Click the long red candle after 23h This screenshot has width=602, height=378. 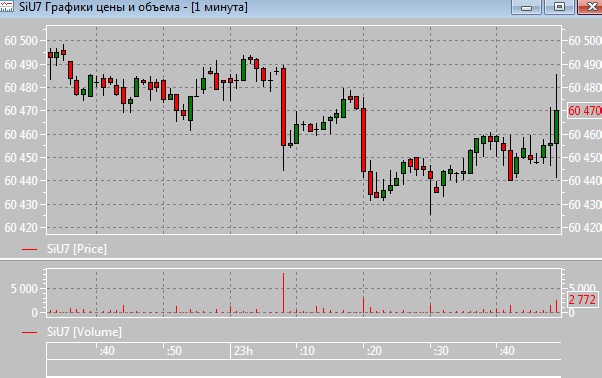(x=283, y=107)
